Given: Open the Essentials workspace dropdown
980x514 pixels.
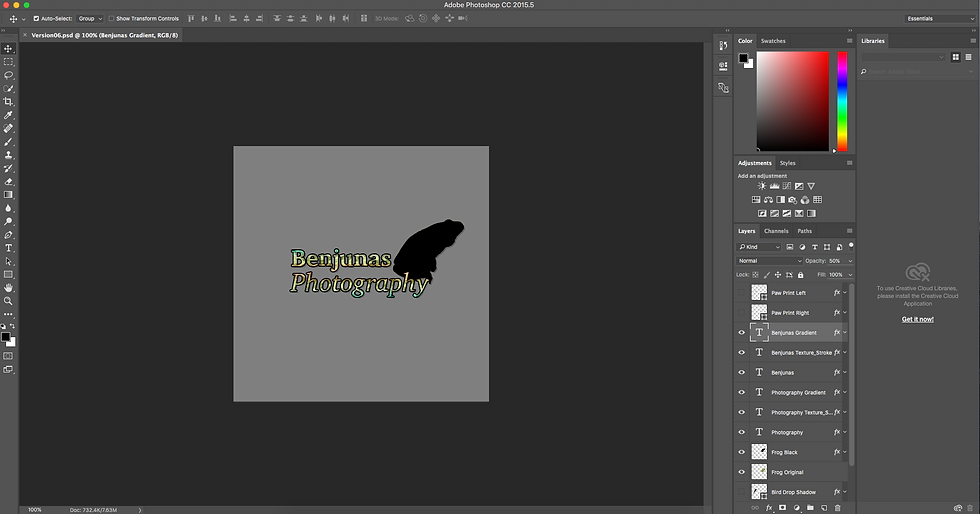Looking at the screenshot, I should 937,18.
